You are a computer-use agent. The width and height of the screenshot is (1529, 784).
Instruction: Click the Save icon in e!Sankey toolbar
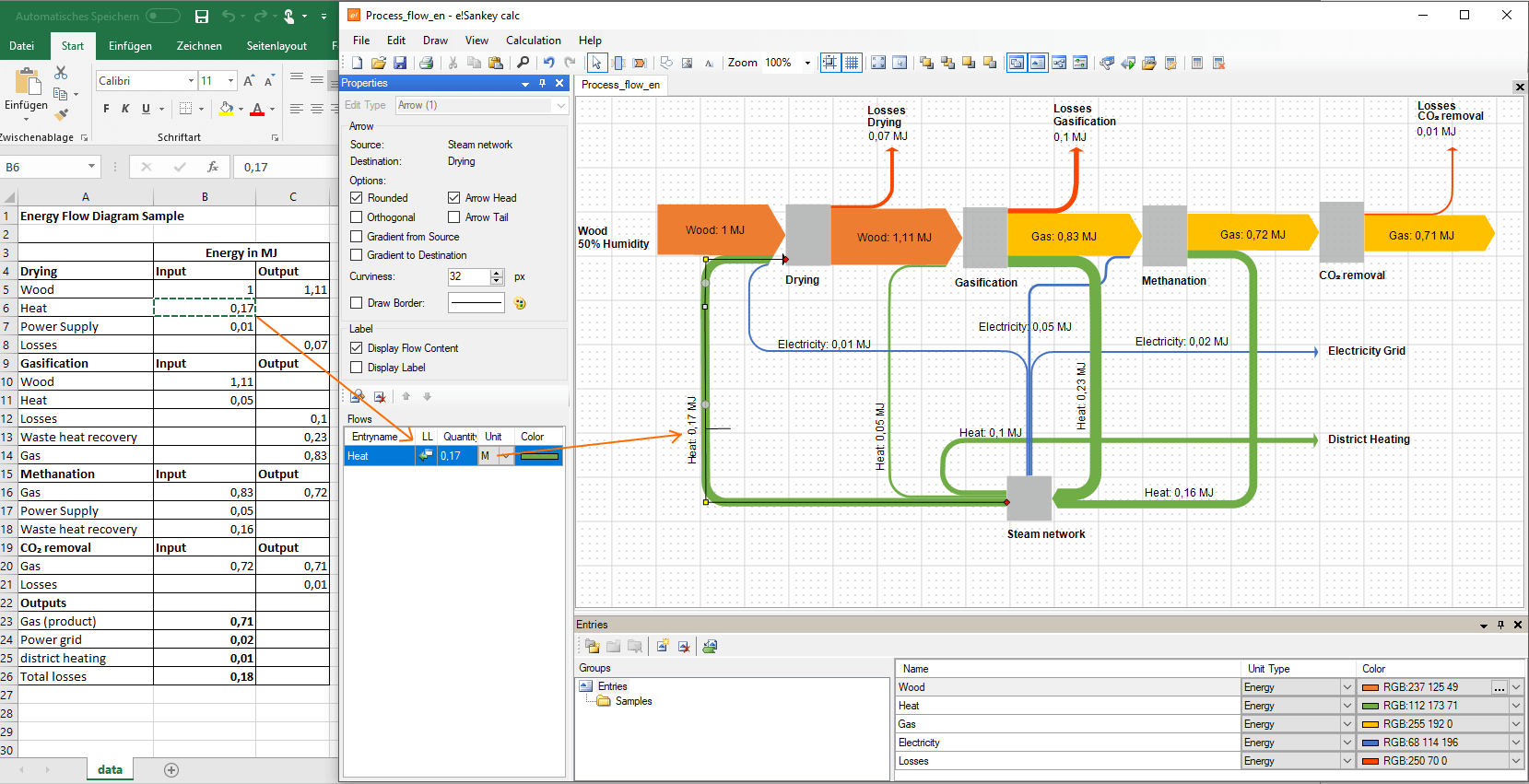point(400,63)
